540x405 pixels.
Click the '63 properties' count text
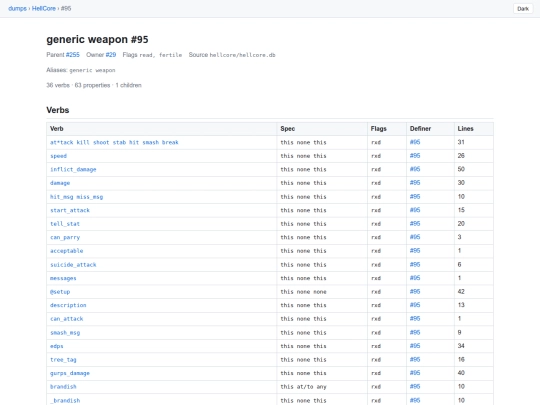[92, 85]
